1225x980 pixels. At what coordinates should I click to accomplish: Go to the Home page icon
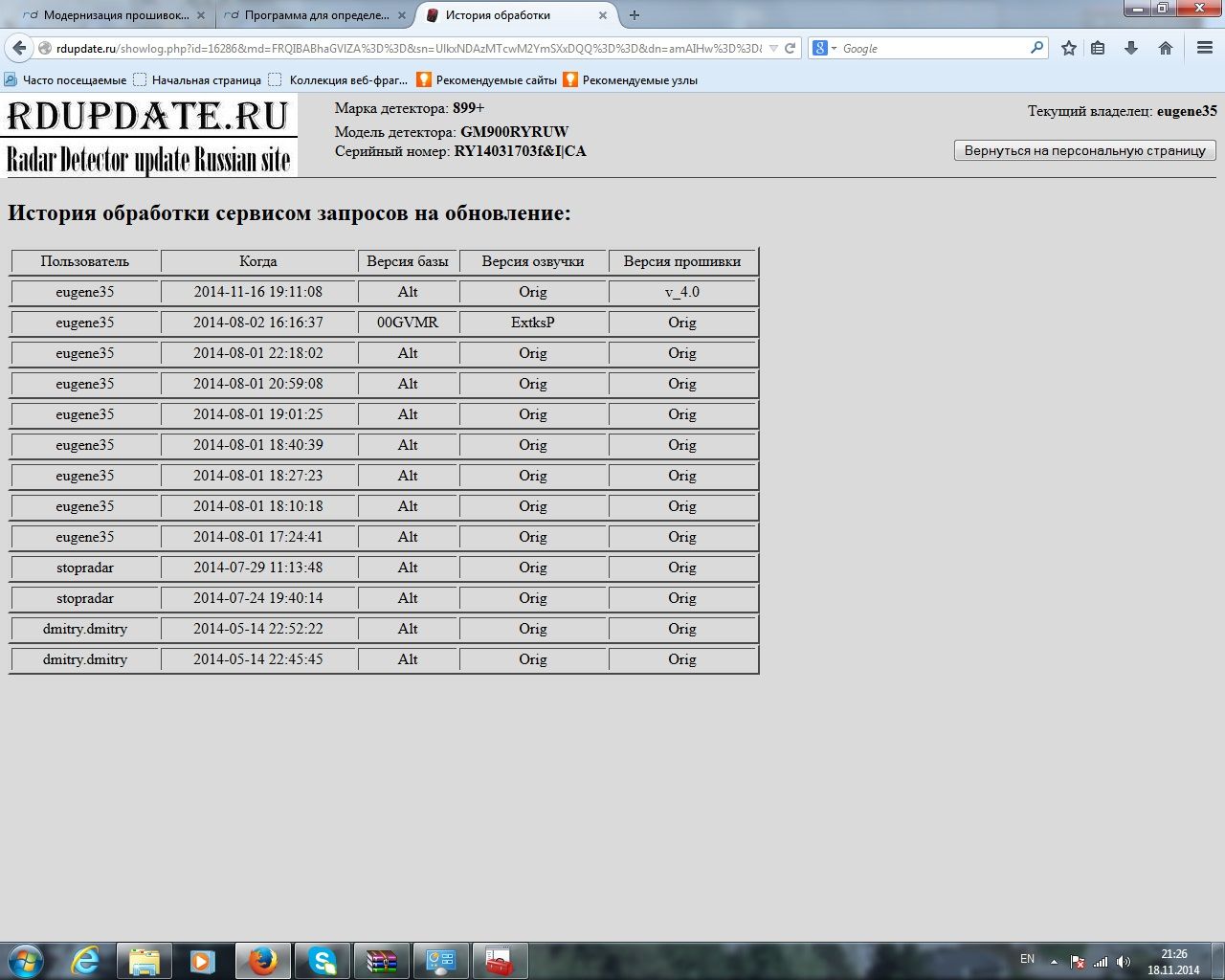pos(1165,48)
